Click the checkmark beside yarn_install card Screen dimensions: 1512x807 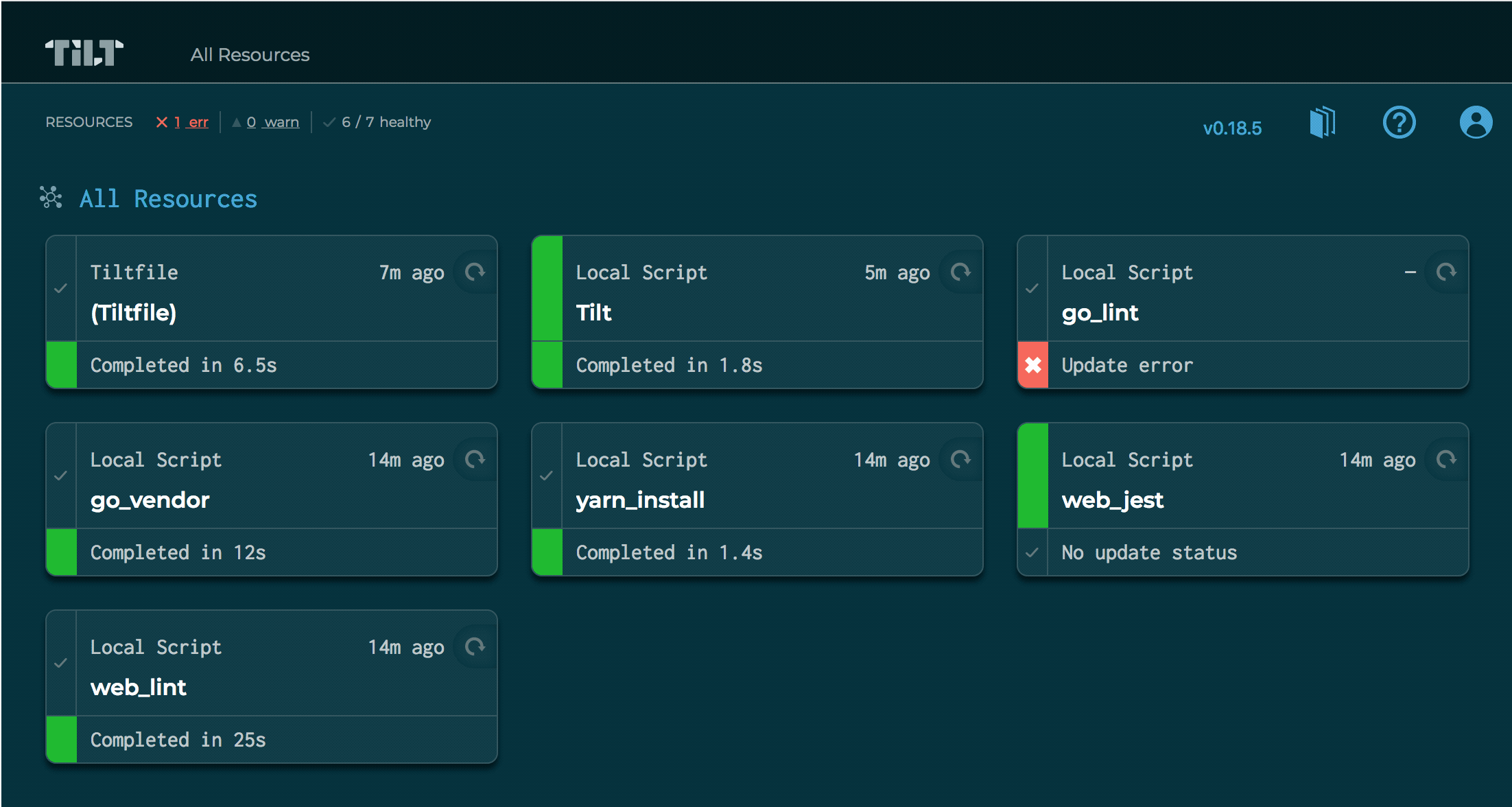pos(547,476)
